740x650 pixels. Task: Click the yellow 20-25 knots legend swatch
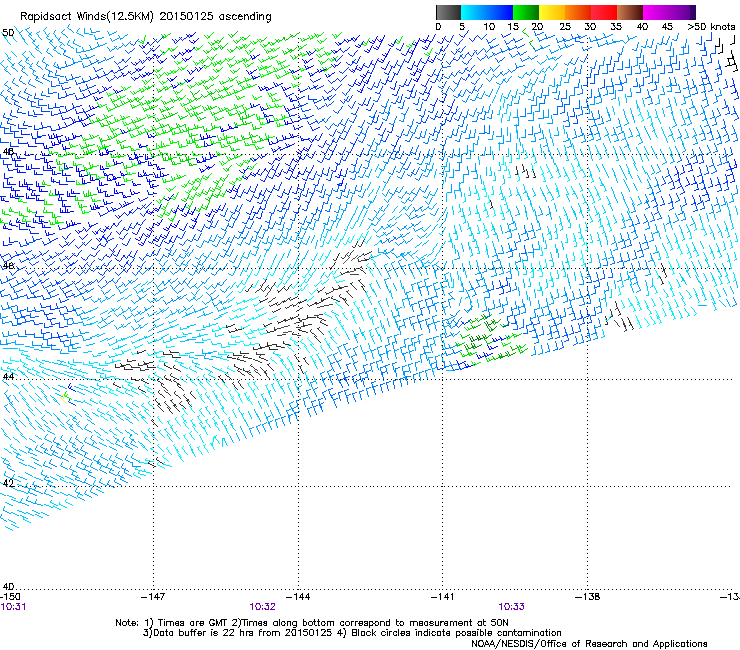tap(552, 12)
